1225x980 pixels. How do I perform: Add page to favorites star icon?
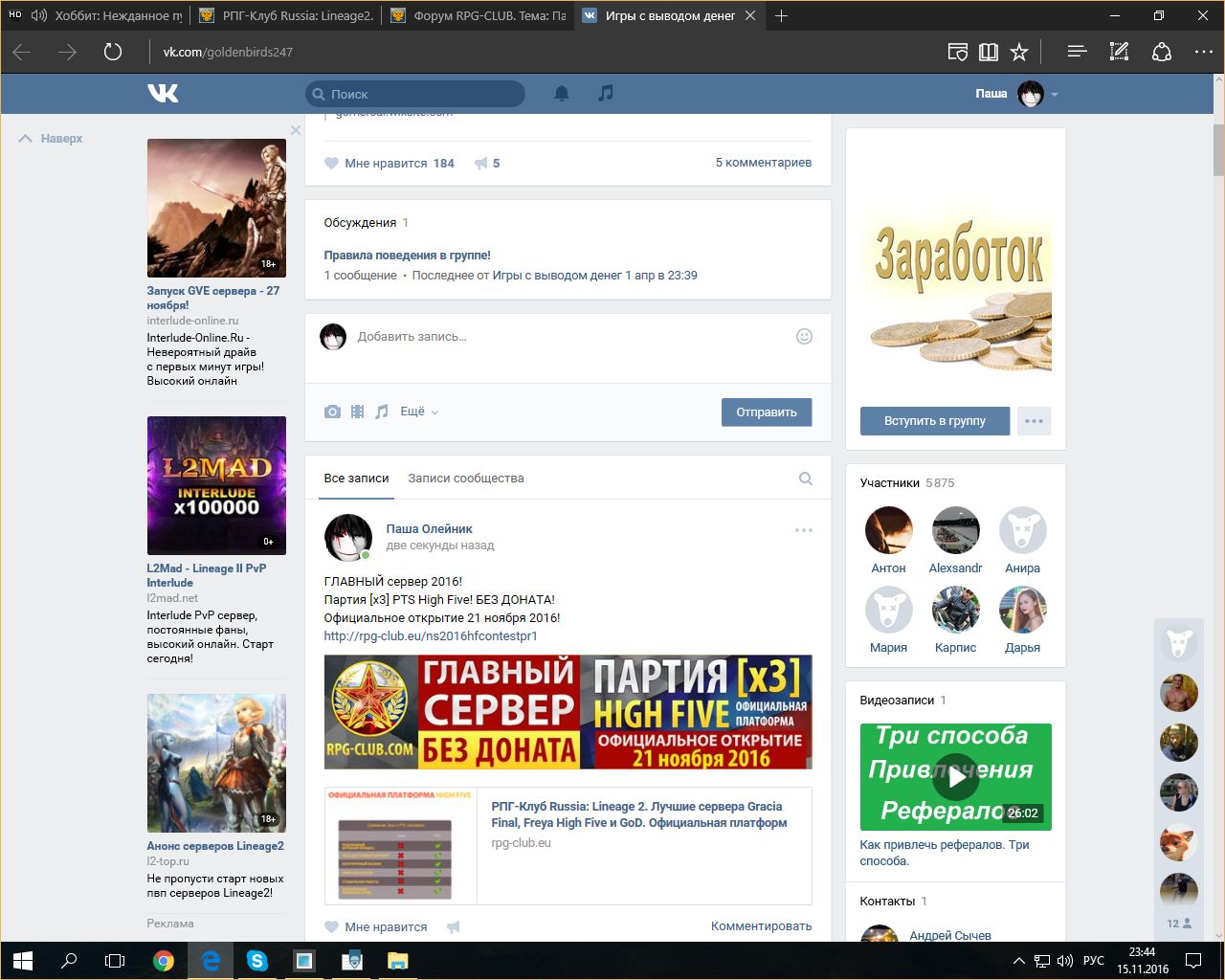[x=1019, y=52]
